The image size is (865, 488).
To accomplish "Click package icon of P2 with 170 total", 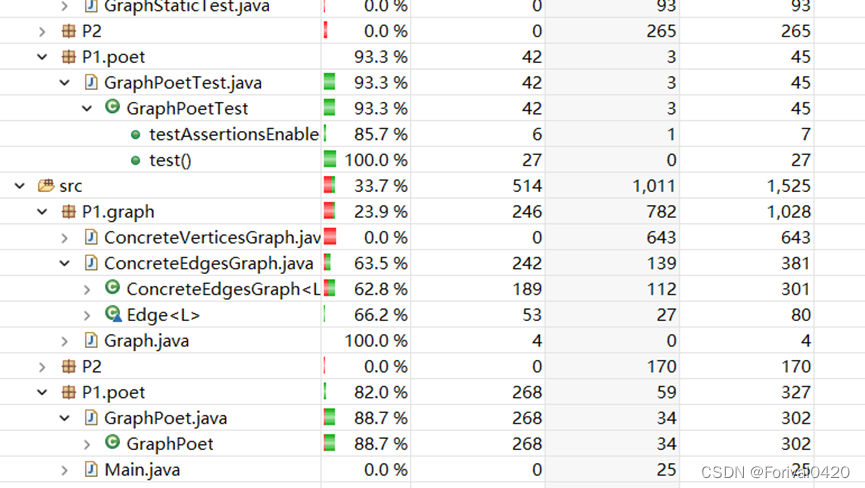I will 69,366.
